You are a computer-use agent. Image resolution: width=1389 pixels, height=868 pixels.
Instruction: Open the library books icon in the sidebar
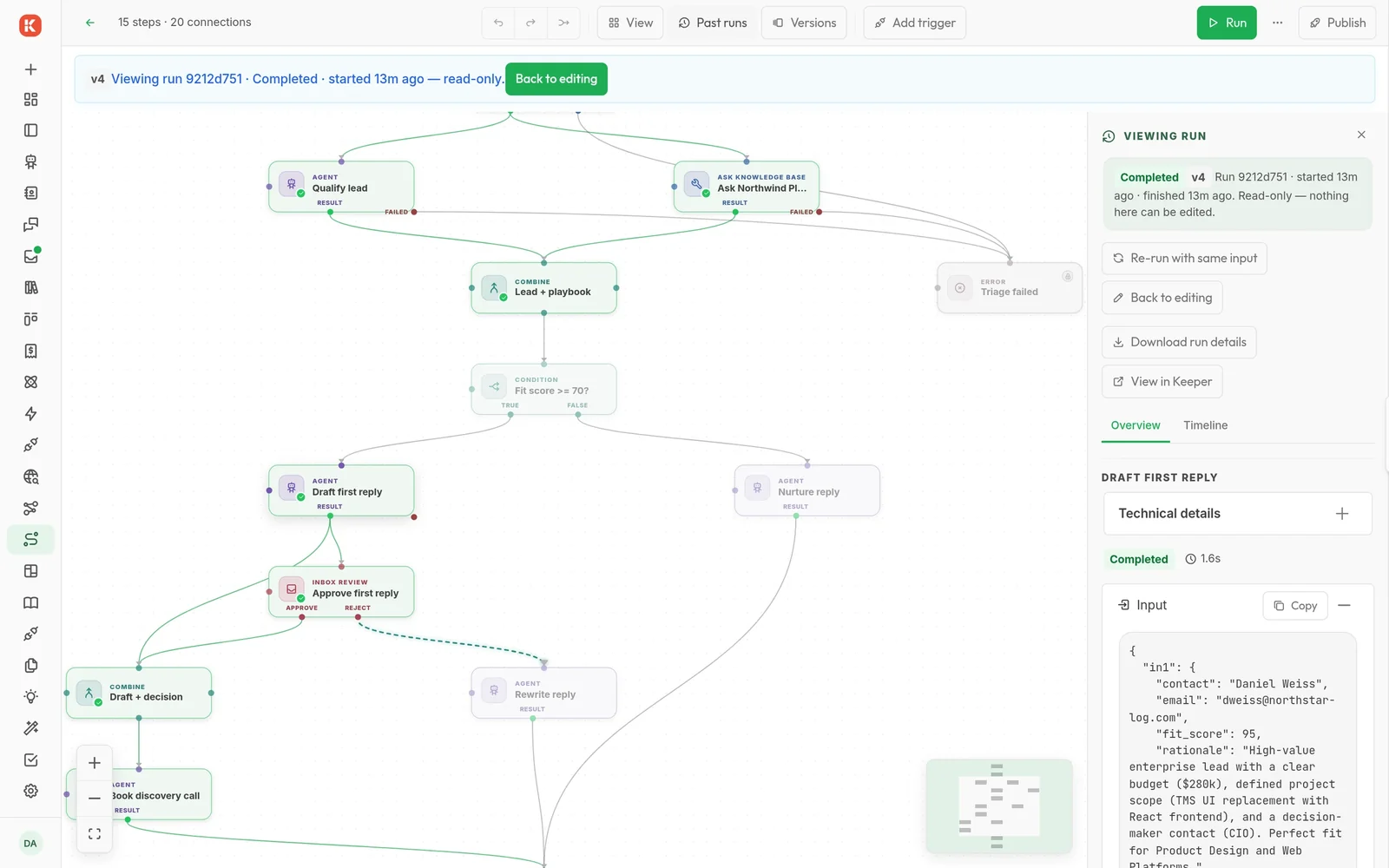click(x=31, y=287)
